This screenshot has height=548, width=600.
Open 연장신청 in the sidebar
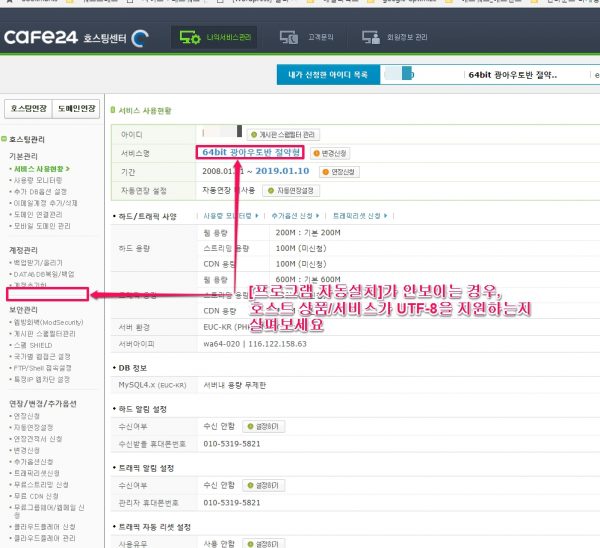pyautogui.click(x=27, y=416)
